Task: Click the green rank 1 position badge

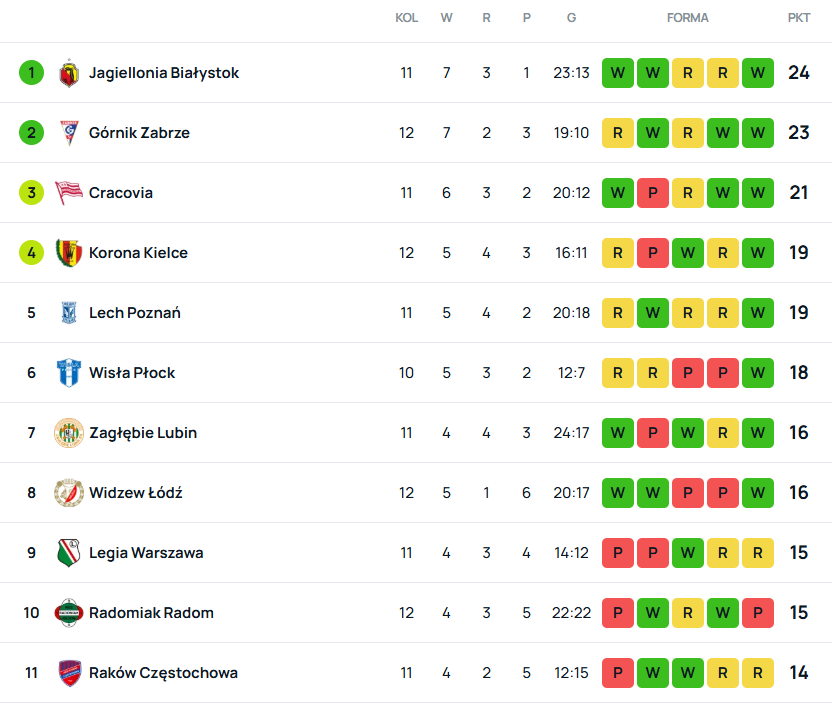Action: coord(31,73)
